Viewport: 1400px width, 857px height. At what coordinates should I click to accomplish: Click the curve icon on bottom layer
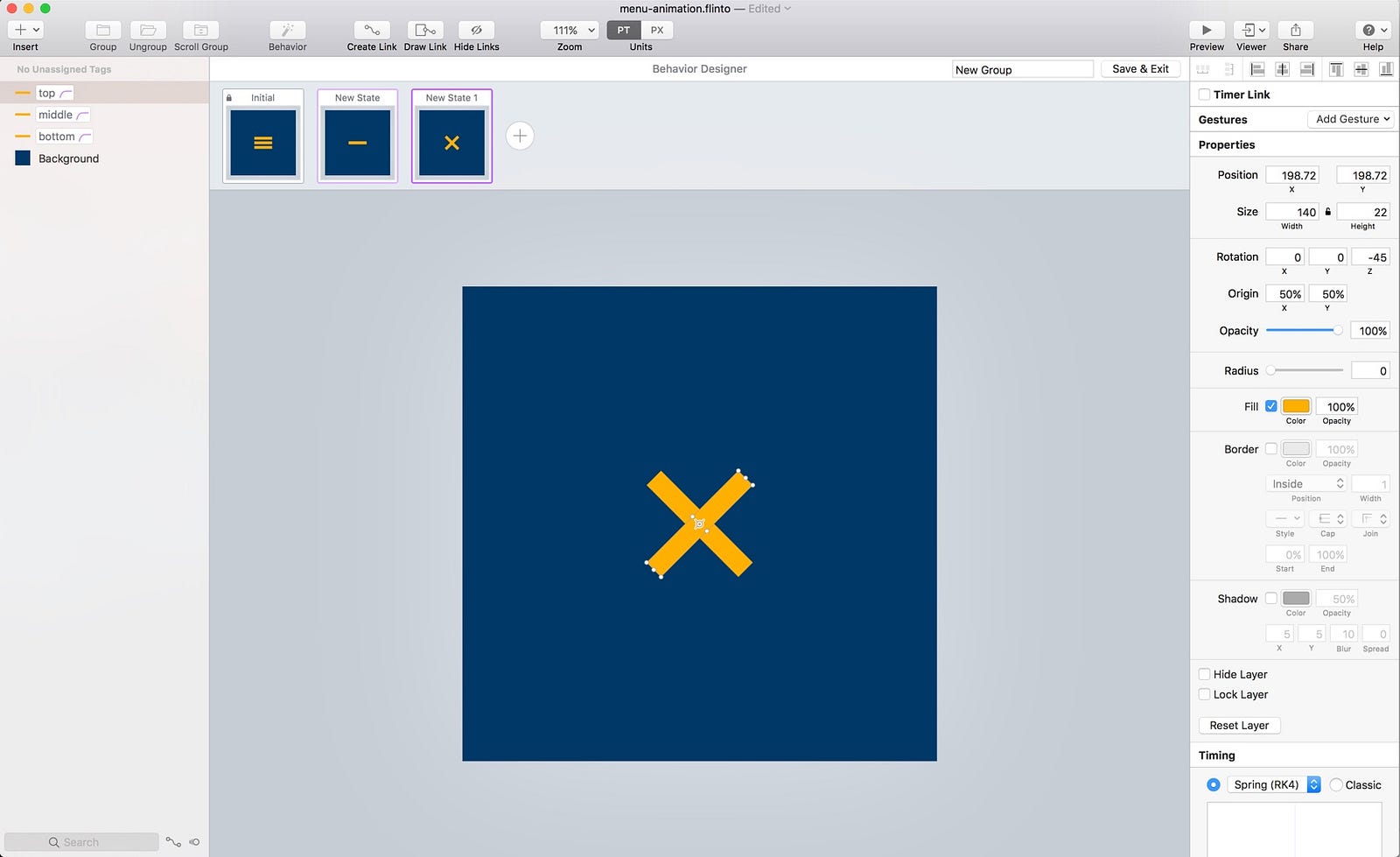(85, 137)
